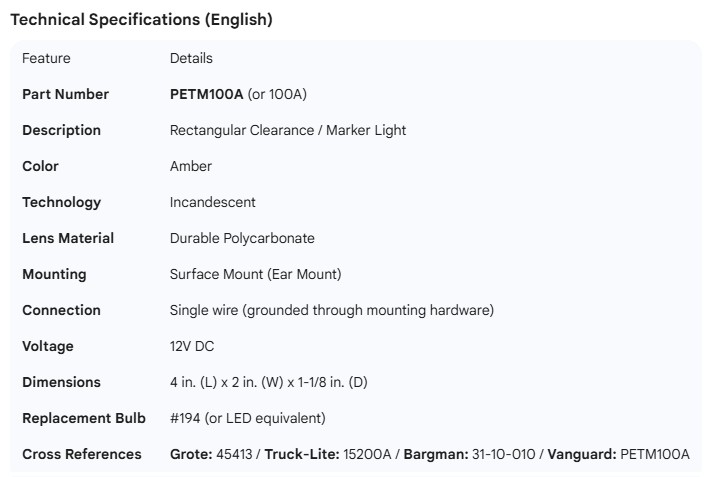706x477 pixels.
Task: Click the PETM100A part number value
Action: pyautogui.click(x=206, y=94)
